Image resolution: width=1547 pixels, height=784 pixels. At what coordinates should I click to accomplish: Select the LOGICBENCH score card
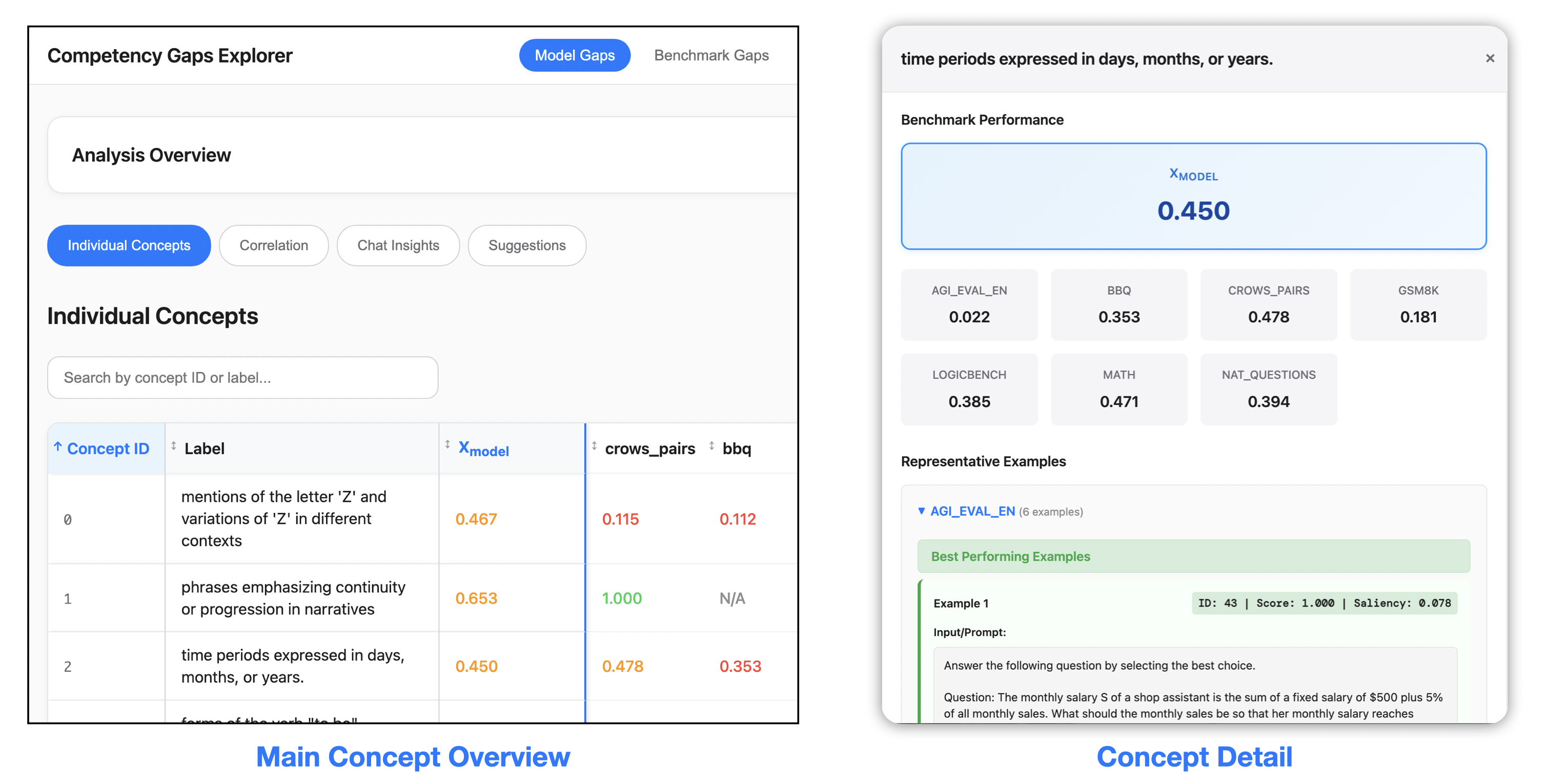[x=969, y=388]
